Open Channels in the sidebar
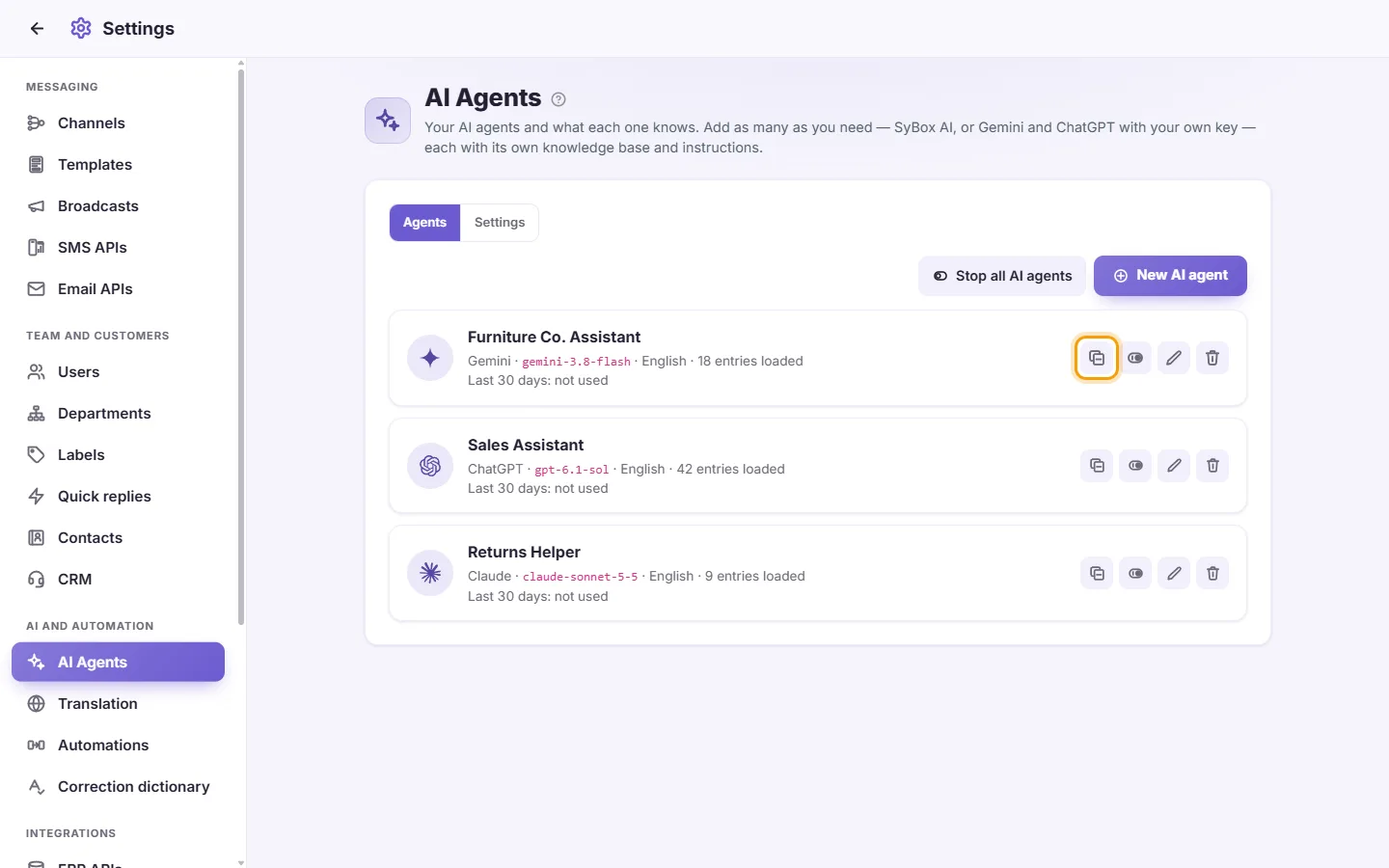The height and width of the screenshot is (868, 1389). pos(118,123)
